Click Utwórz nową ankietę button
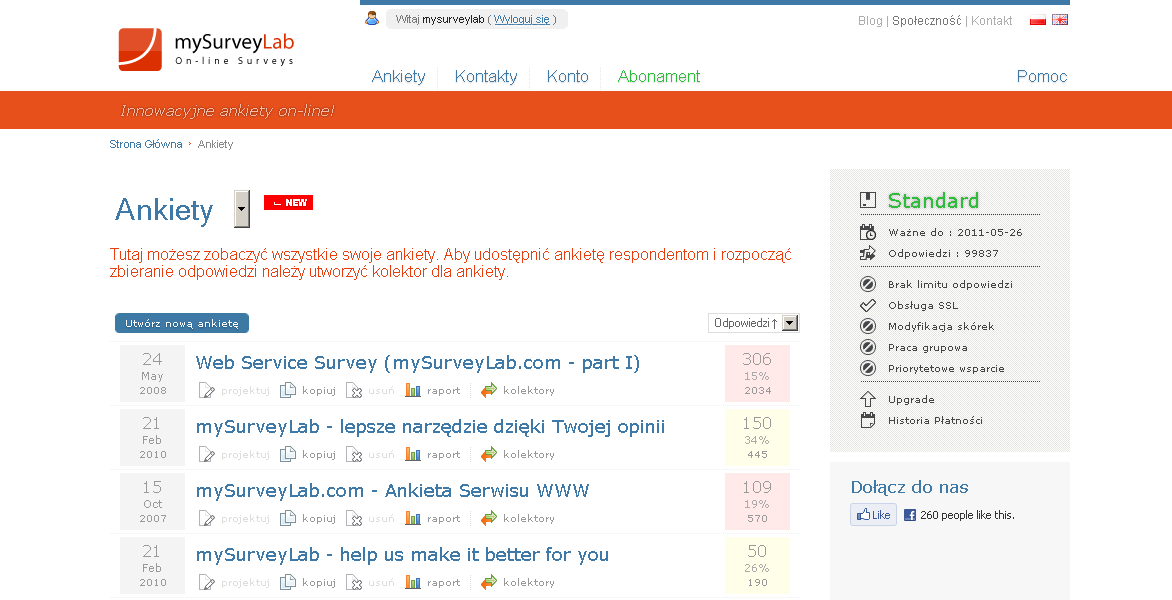 182,324
